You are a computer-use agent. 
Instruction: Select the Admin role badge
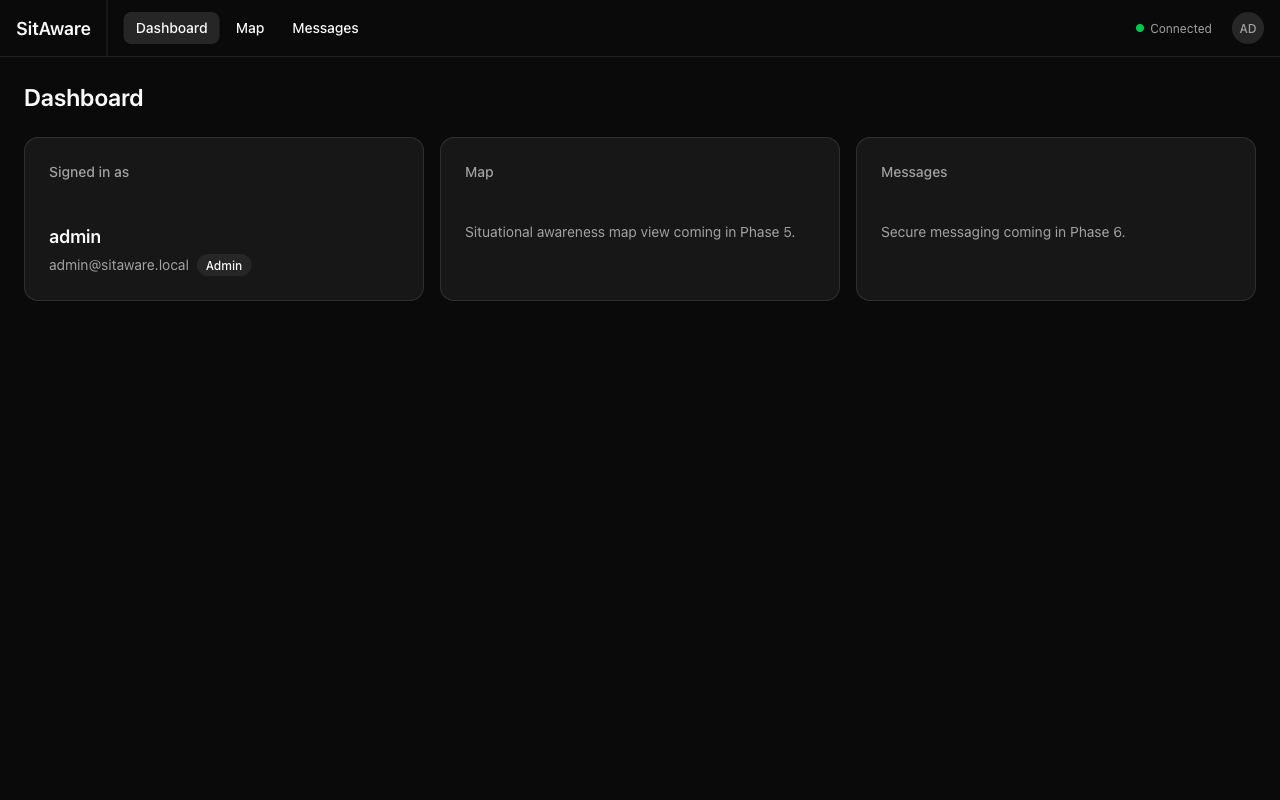point(224,265)
